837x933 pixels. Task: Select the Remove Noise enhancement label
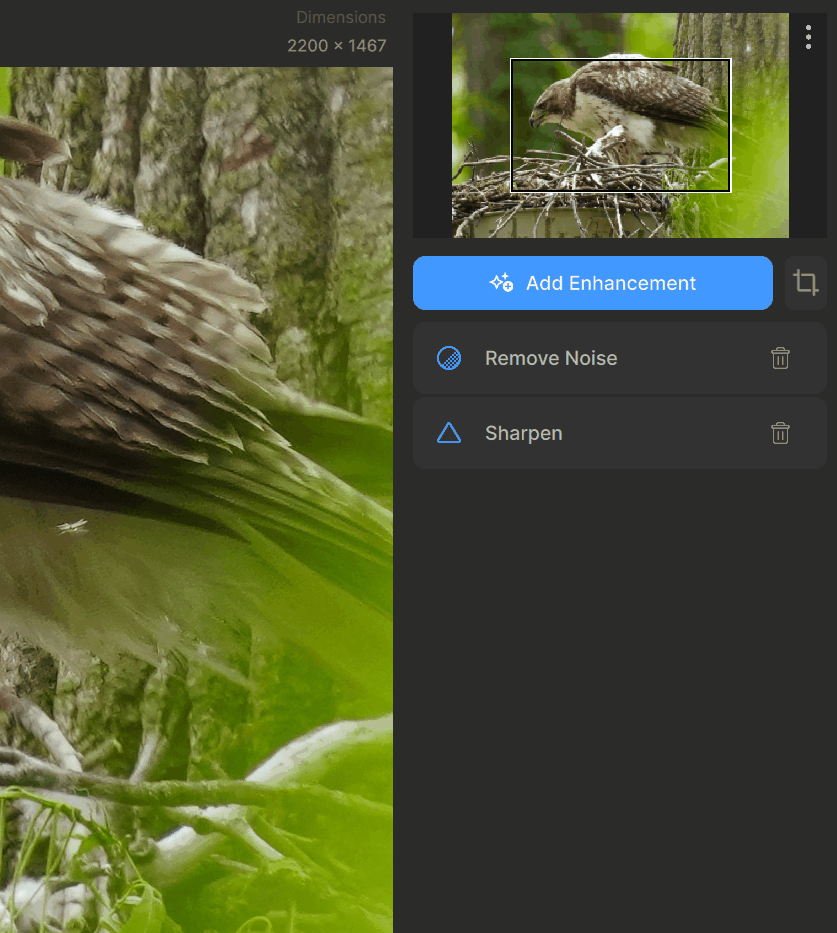pyautogui.click(x=551, y=358)
